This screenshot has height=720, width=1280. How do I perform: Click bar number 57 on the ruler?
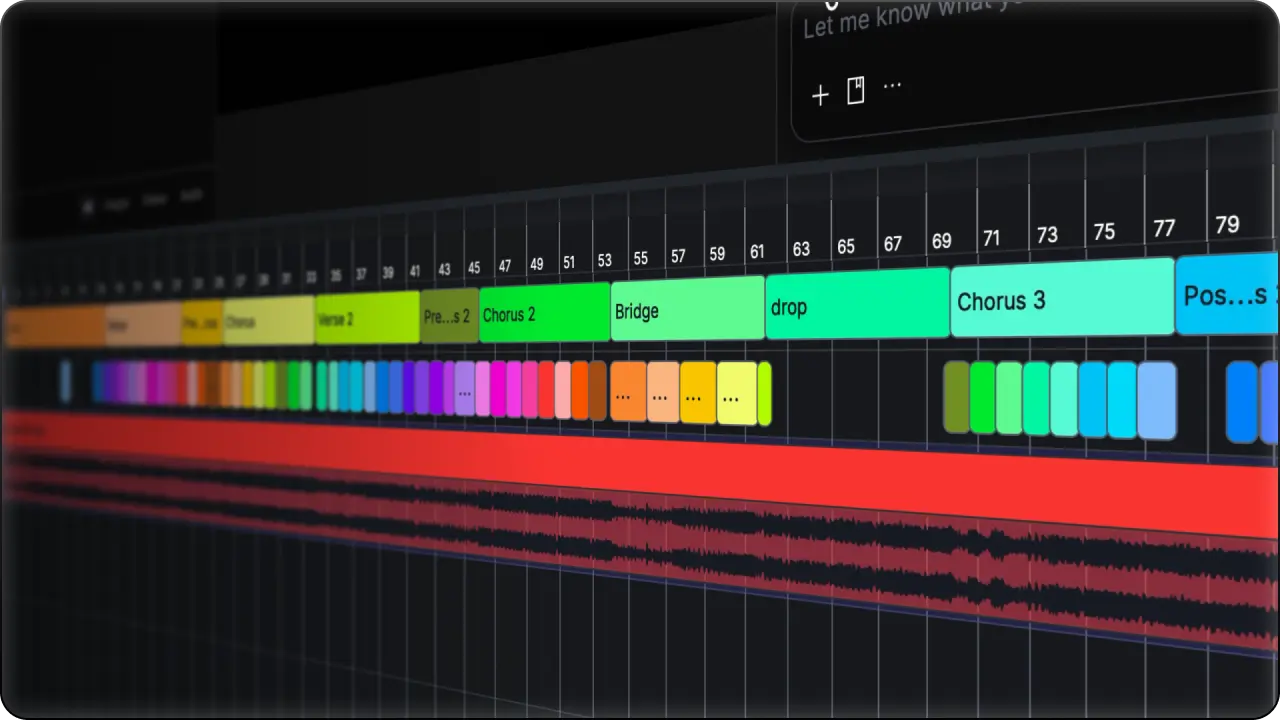(678, 256)
